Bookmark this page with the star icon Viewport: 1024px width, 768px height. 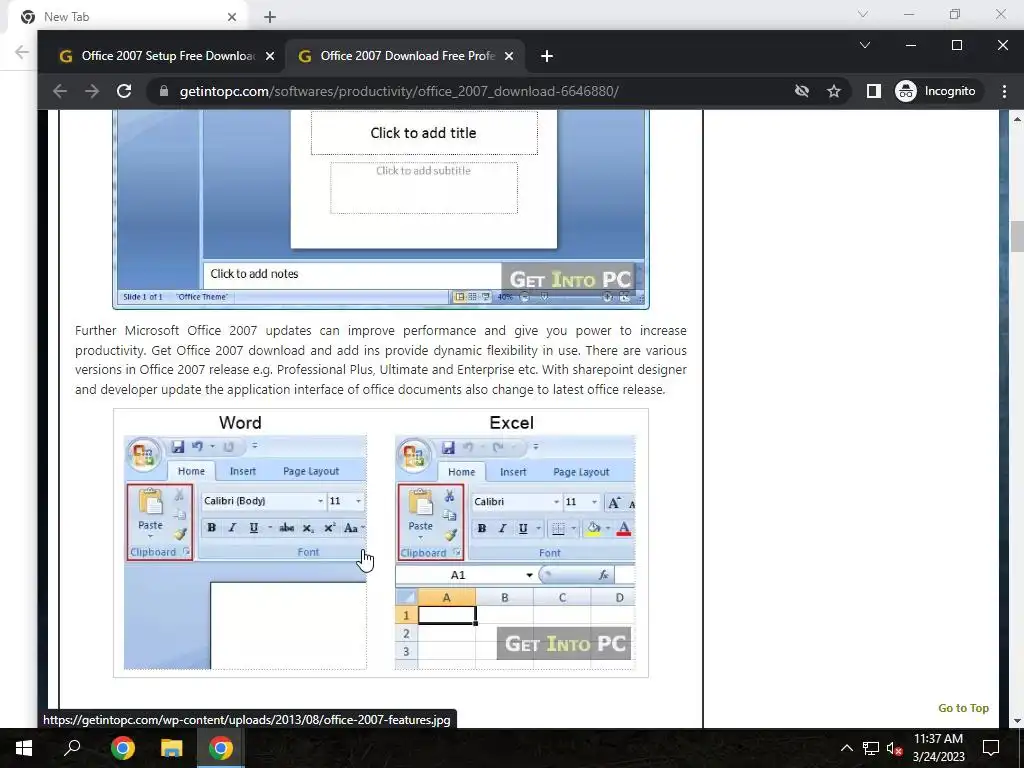coord(834,91)
